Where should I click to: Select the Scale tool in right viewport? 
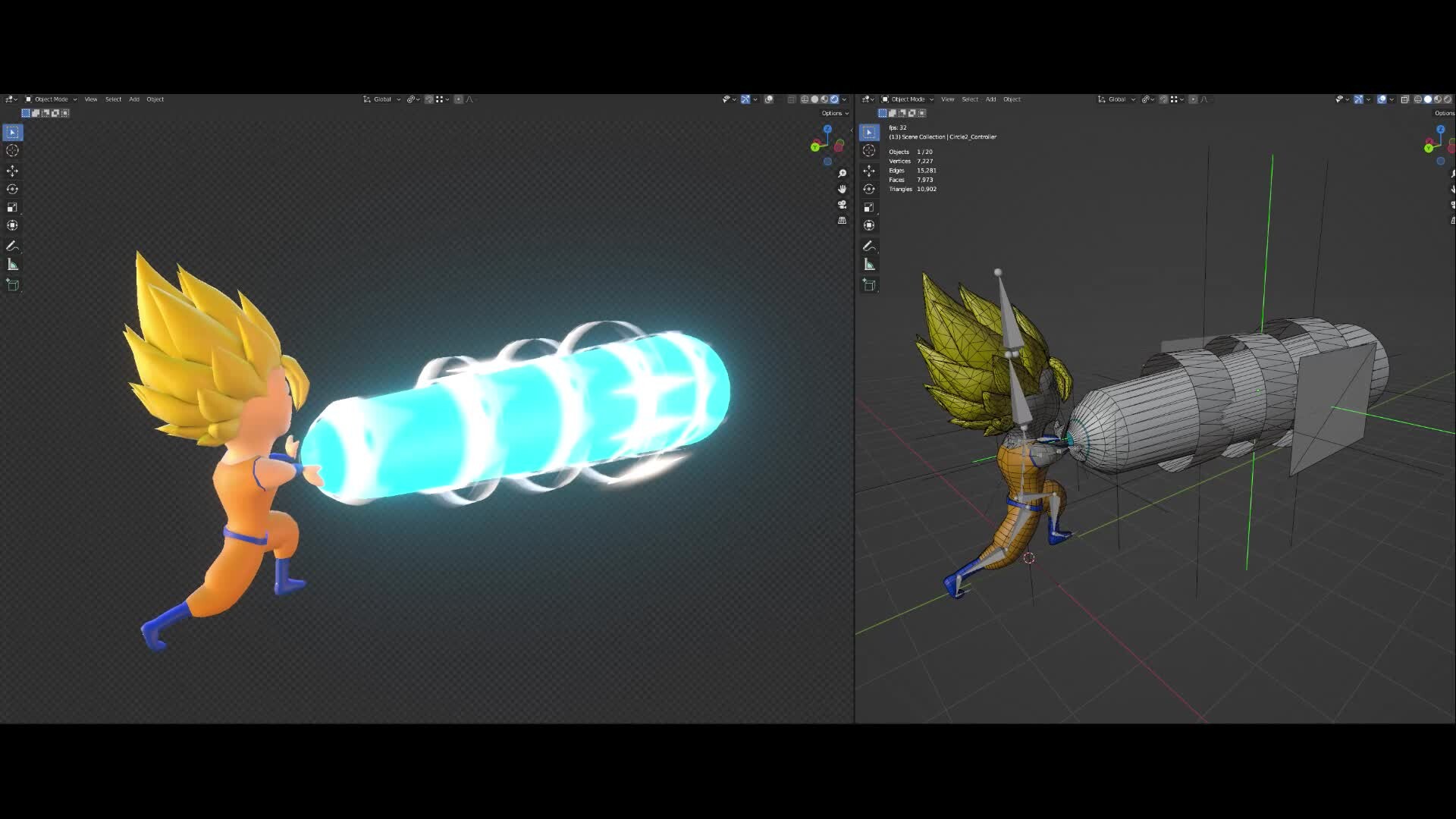point(869,207)
